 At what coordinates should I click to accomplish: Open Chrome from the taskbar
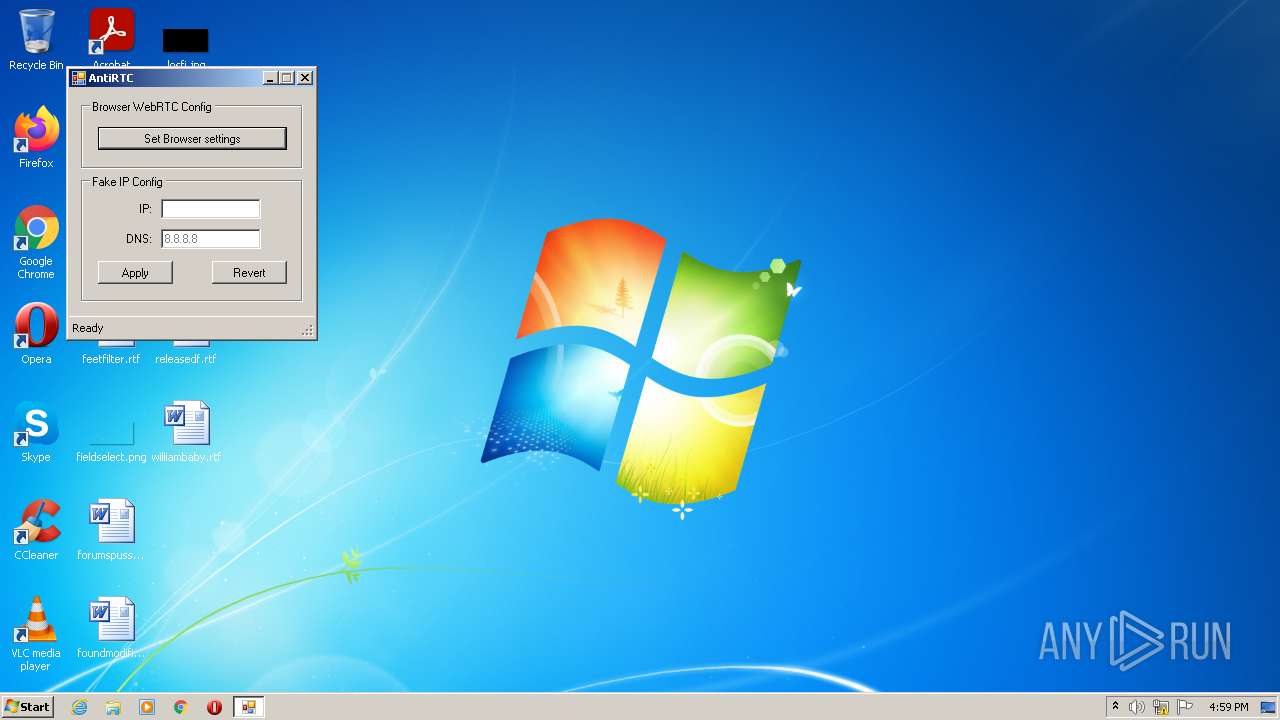click(x=181, y=707)
